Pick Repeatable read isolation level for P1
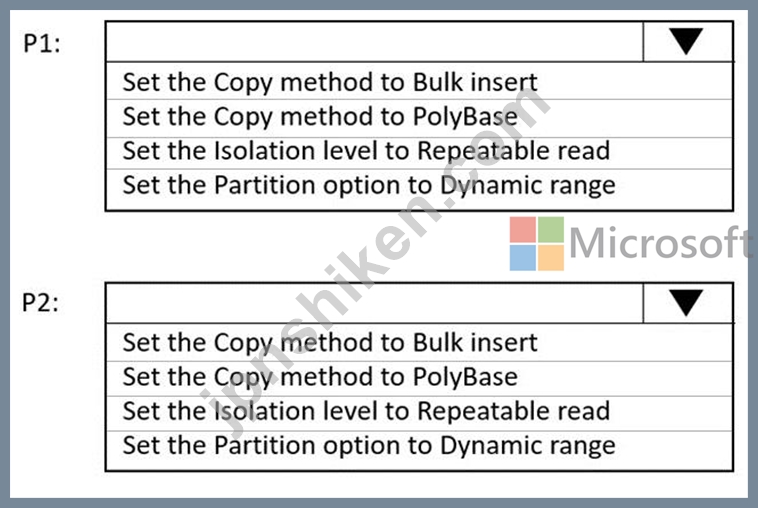The width and height of the screenshot is (758, 508). click(419, 152)
